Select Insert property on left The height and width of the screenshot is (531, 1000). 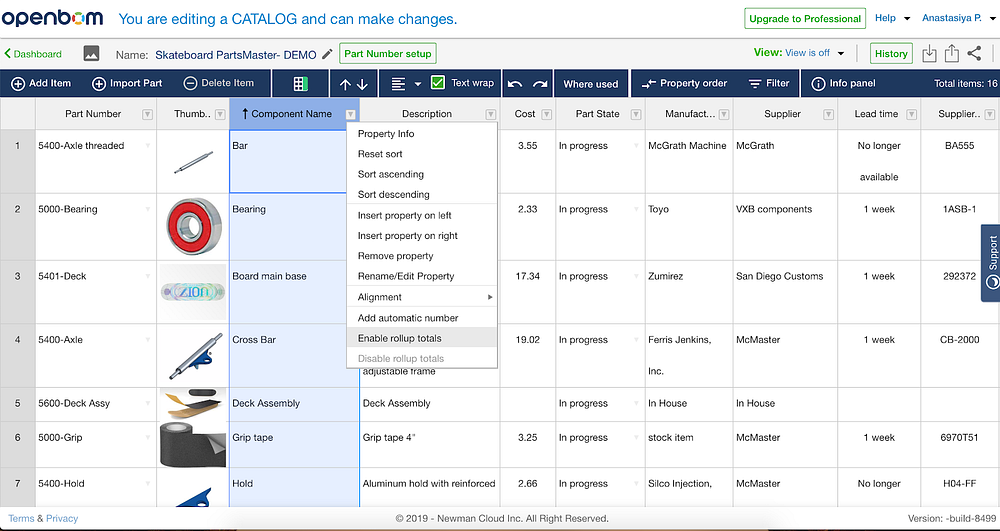click(422, 215)
